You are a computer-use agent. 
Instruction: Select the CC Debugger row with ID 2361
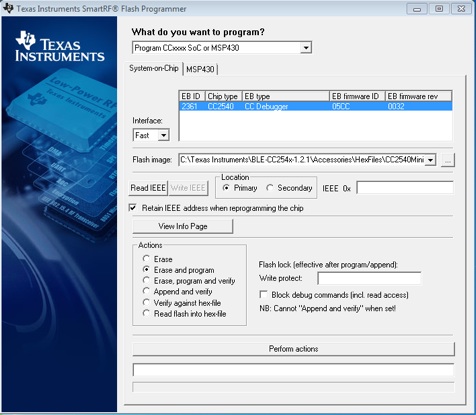315,106
